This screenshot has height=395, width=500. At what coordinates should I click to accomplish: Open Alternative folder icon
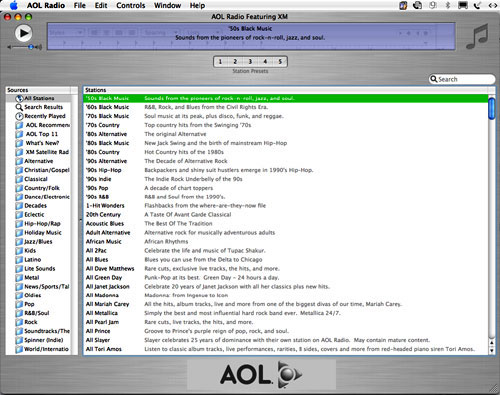point(19,161)
